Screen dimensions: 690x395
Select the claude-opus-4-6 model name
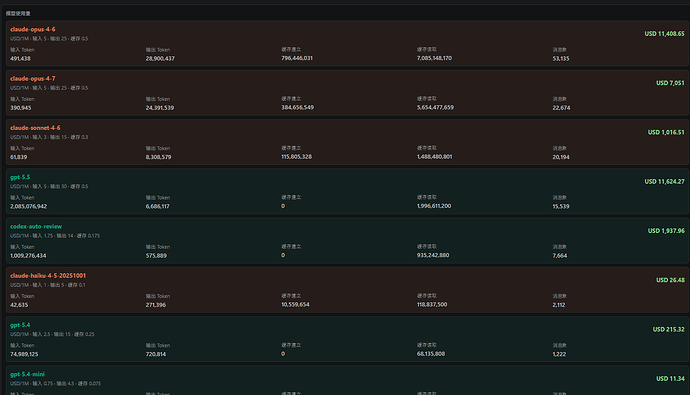click(x=33, y=29)
